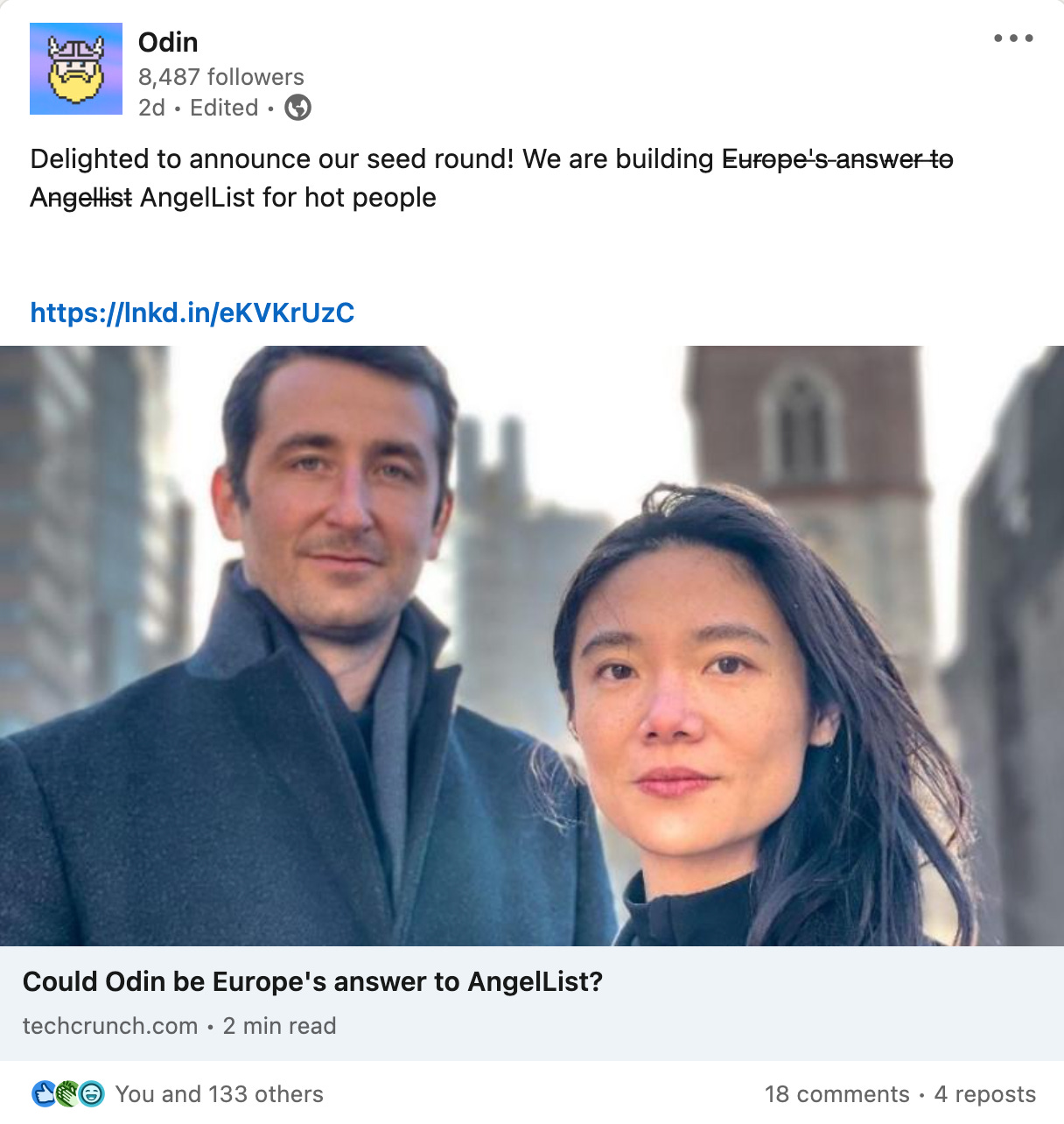Image resolution: width=1064 pixels, height=1124 pixels.
Task: View reactions via "You and 133 others"
Action: click(x=220, y=1094)
